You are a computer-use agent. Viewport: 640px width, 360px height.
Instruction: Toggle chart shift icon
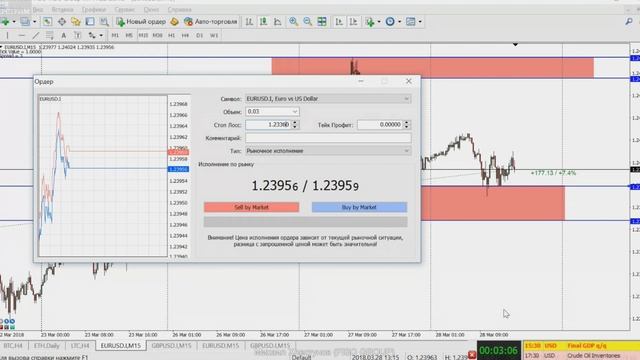353,22
